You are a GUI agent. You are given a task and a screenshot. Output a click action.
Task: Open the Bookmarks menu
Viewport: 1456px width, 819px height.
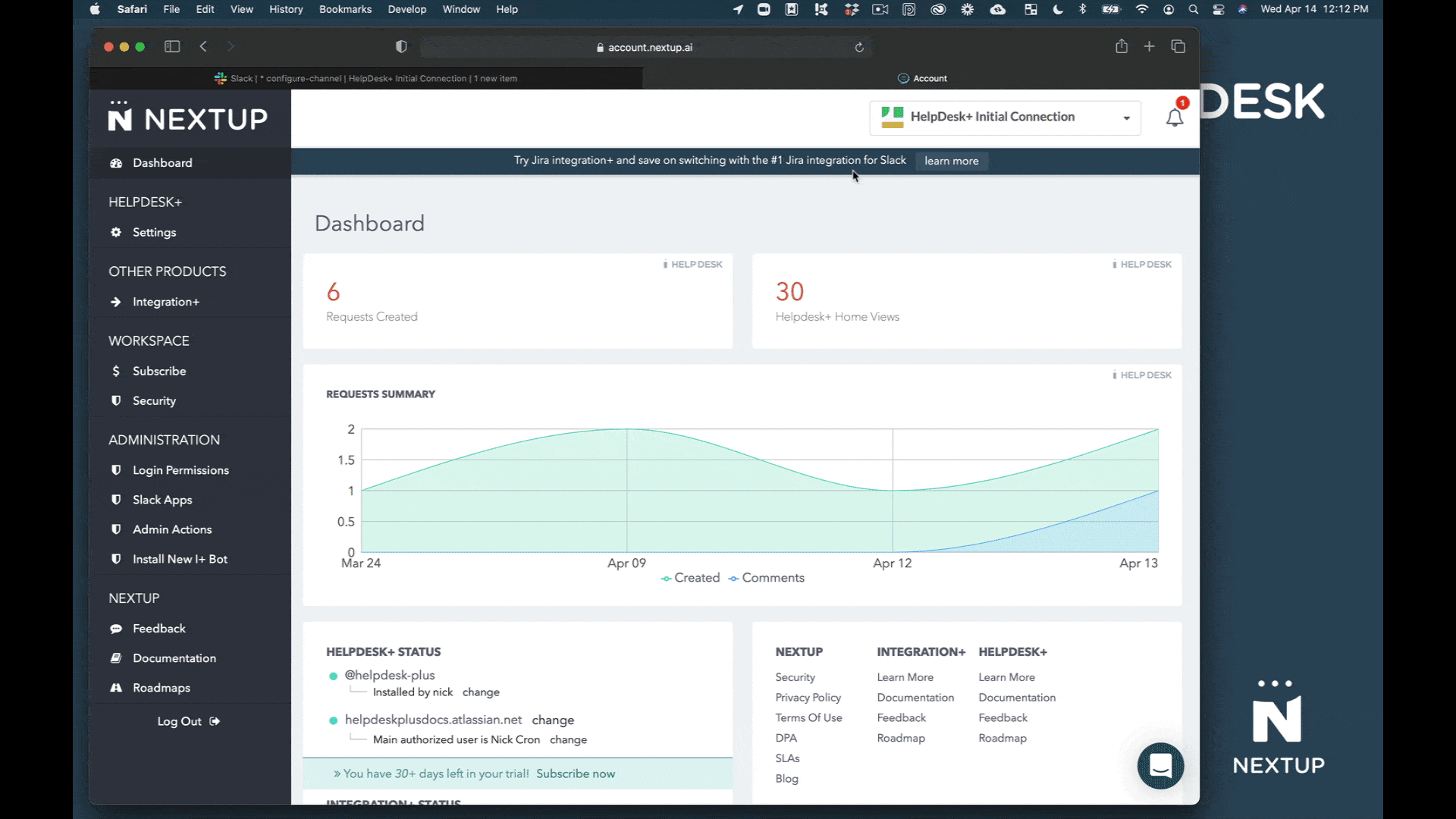tap(345, 9)
